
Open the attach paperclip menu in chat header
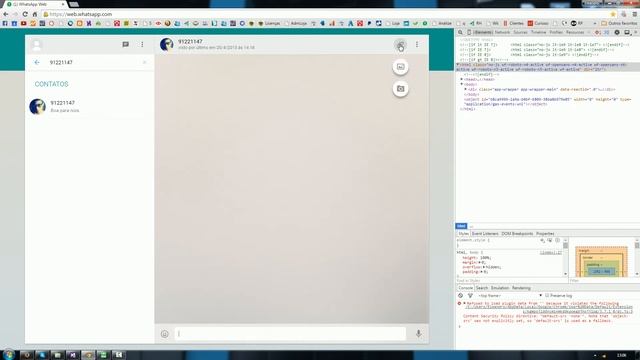tap(400, 44)
